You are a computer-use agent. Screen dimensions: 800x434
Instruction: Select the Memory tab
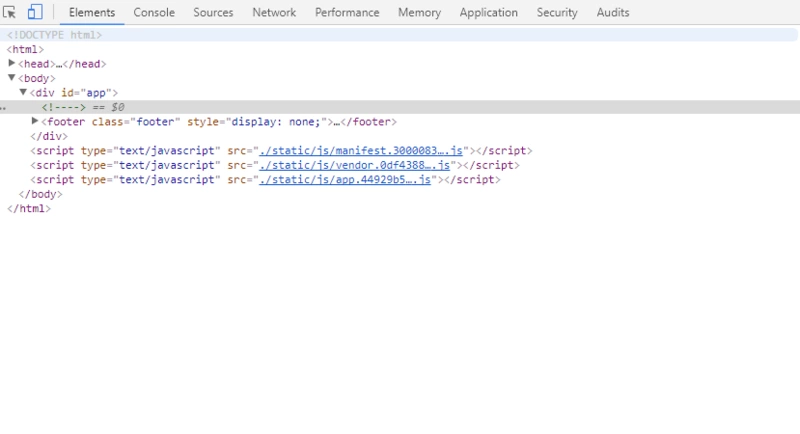[419, 13]
